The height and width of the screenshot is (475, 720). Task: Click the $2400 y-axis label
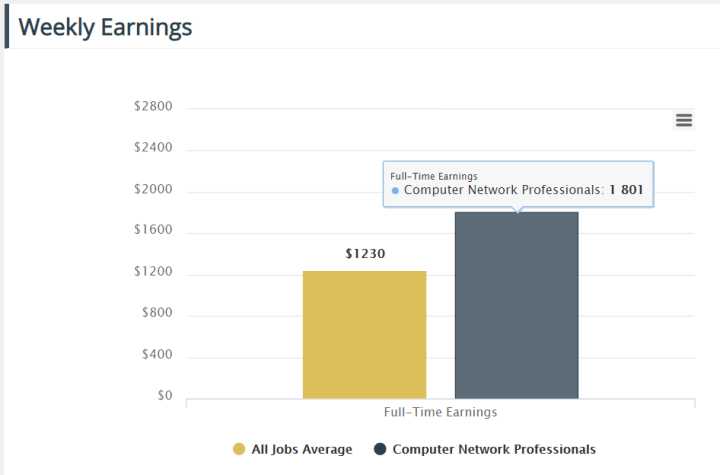pyautogui.click(x=153, y=147)
